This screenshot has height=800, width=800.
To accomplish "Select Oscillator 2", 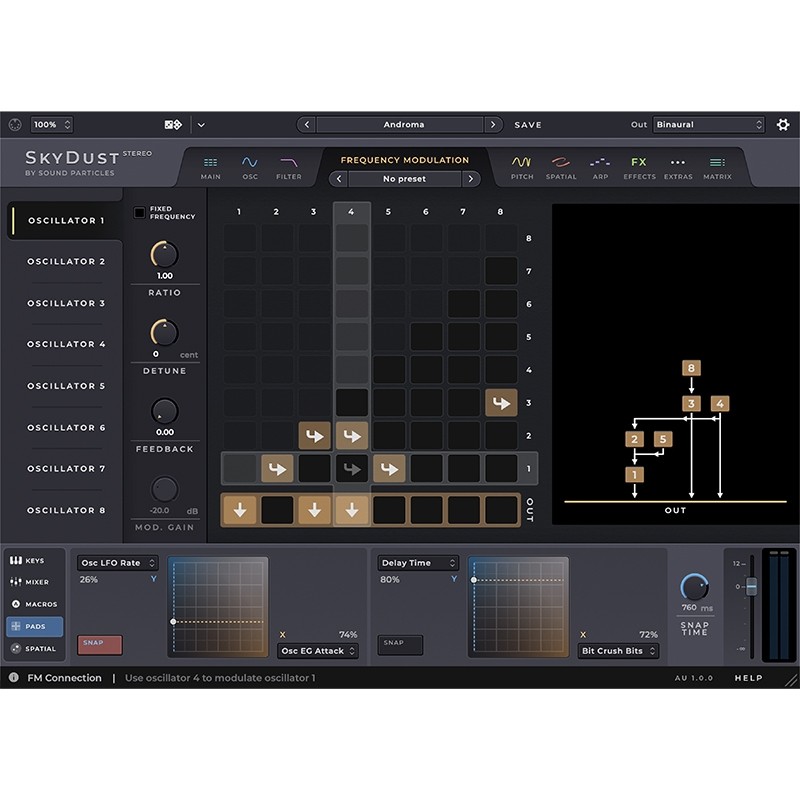I will point(65,261).
